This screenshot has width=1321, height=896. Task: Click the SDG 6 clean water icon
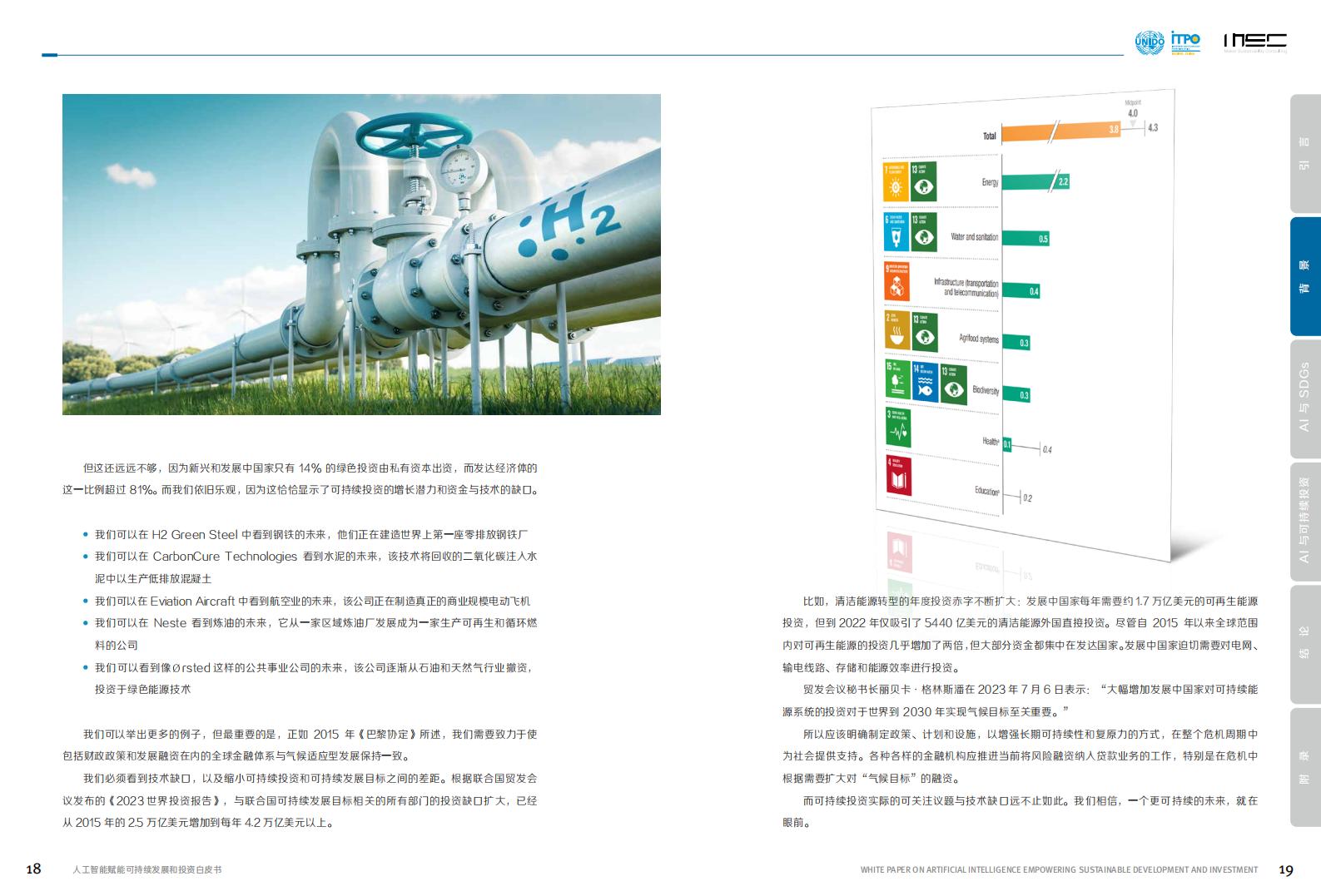tap(896, 232)
